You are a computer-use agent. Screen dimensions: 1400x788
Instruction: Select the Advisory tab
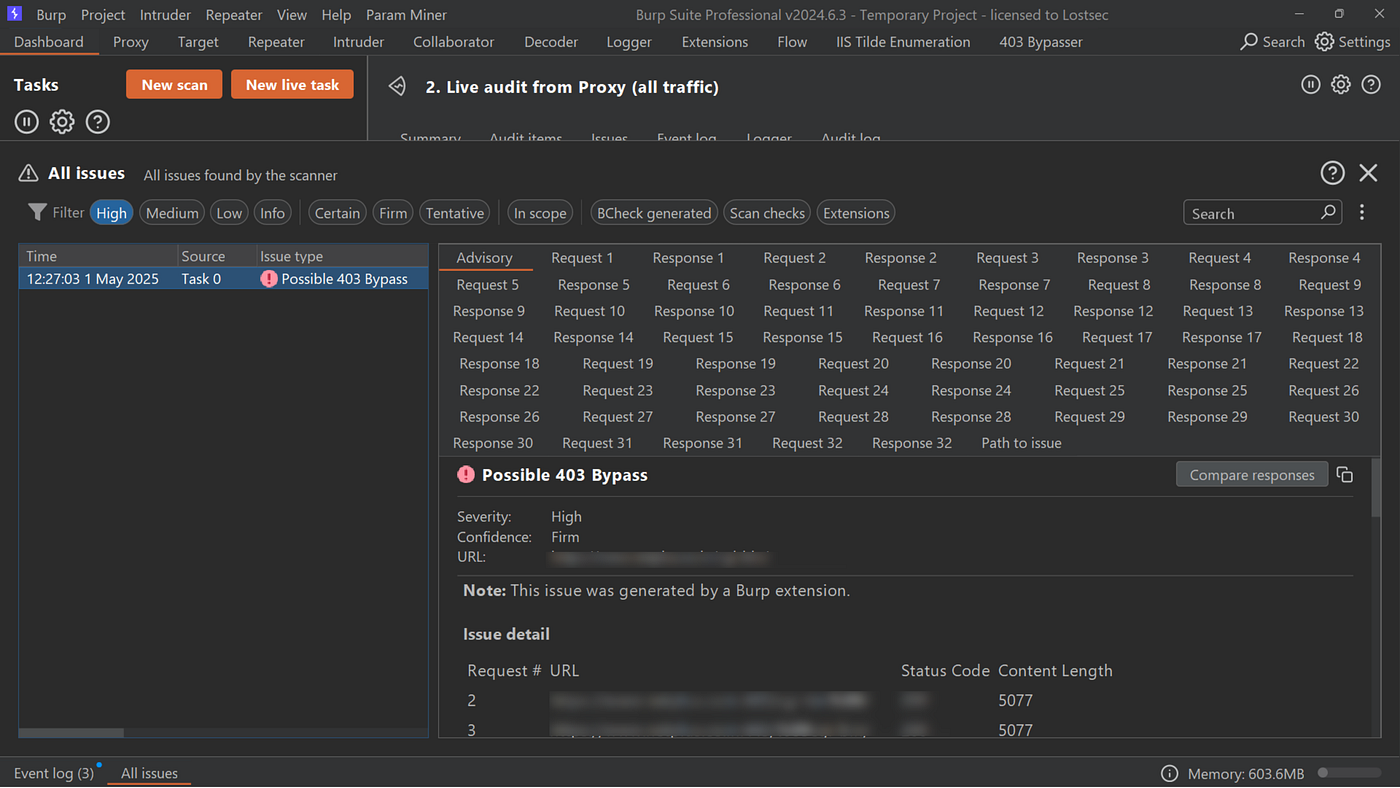(x=484, y=258)
